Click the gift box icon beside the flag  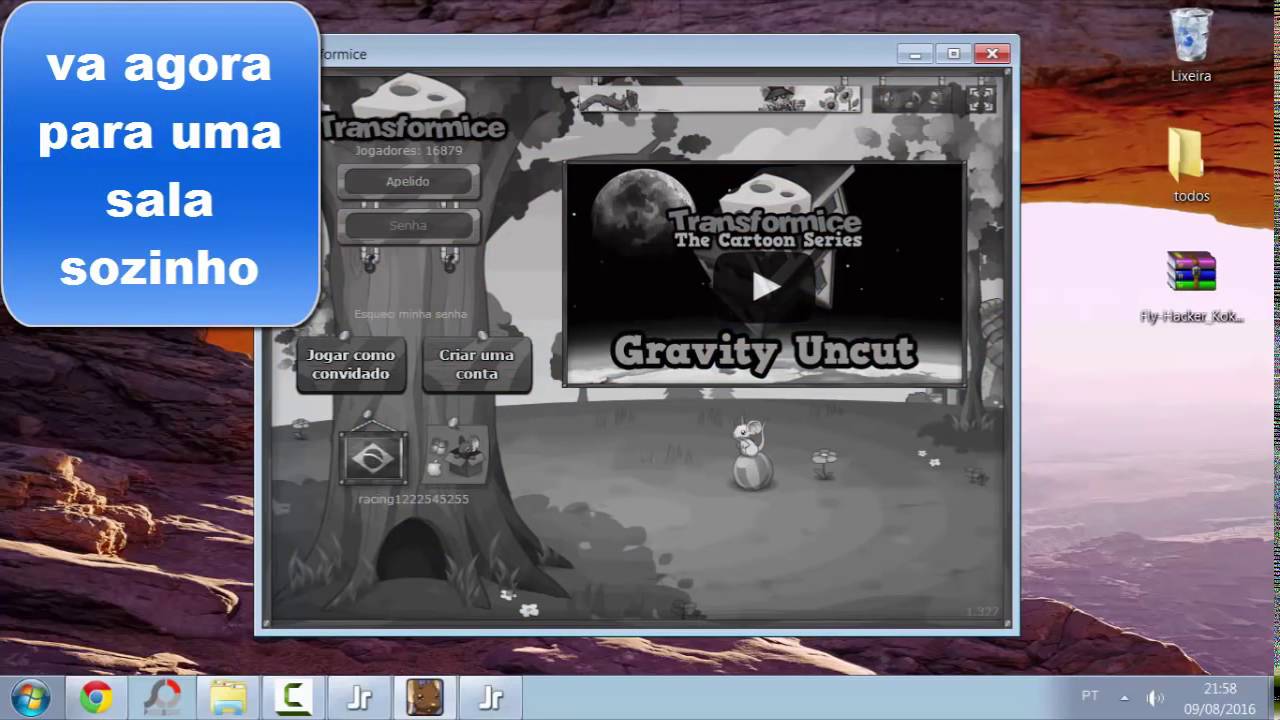pos(457,456)
